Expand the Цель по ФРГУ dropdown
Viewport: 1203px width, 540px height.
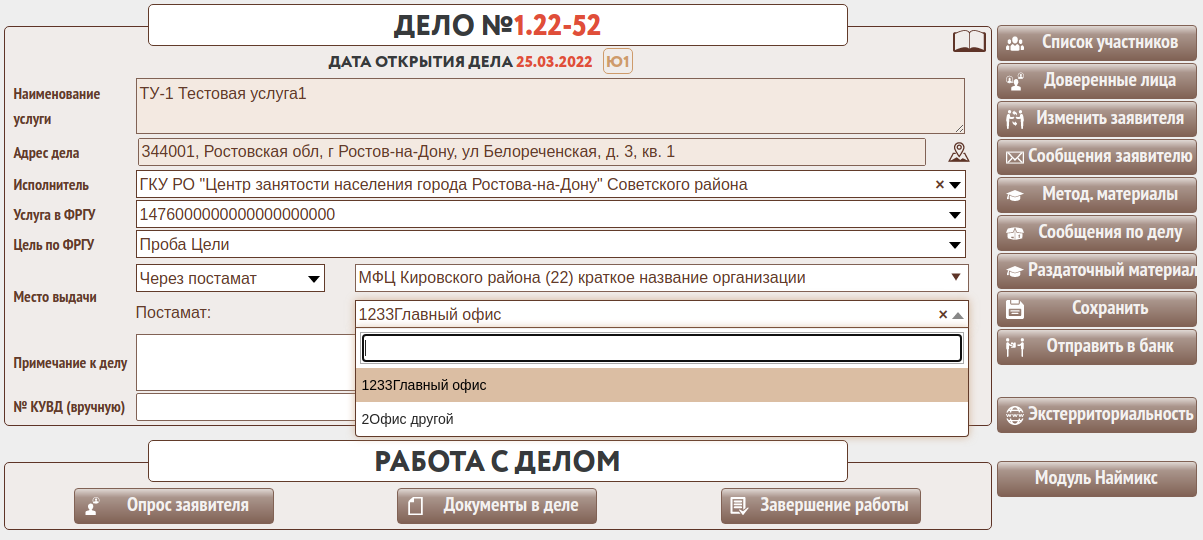pyautogui.click(x=955, y=245)
